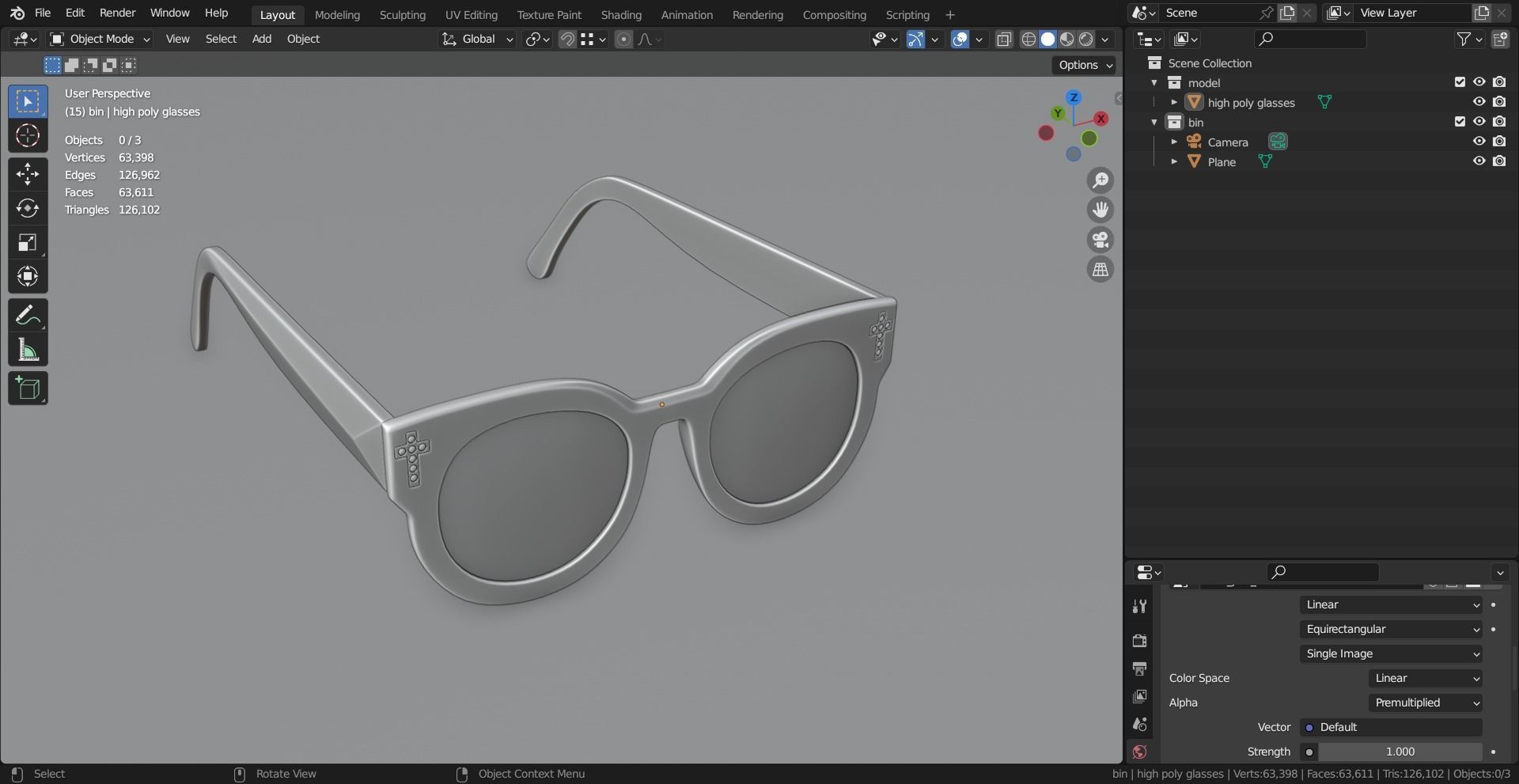This screenshot has width=1519, height=784.
Task: Toggle proportional editing
Action: pos(623,39)
